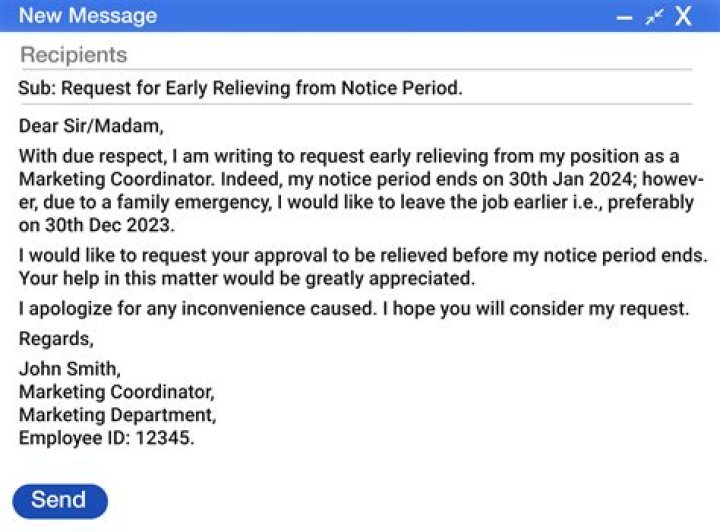Click the Recipients field

tap(300, 55)
